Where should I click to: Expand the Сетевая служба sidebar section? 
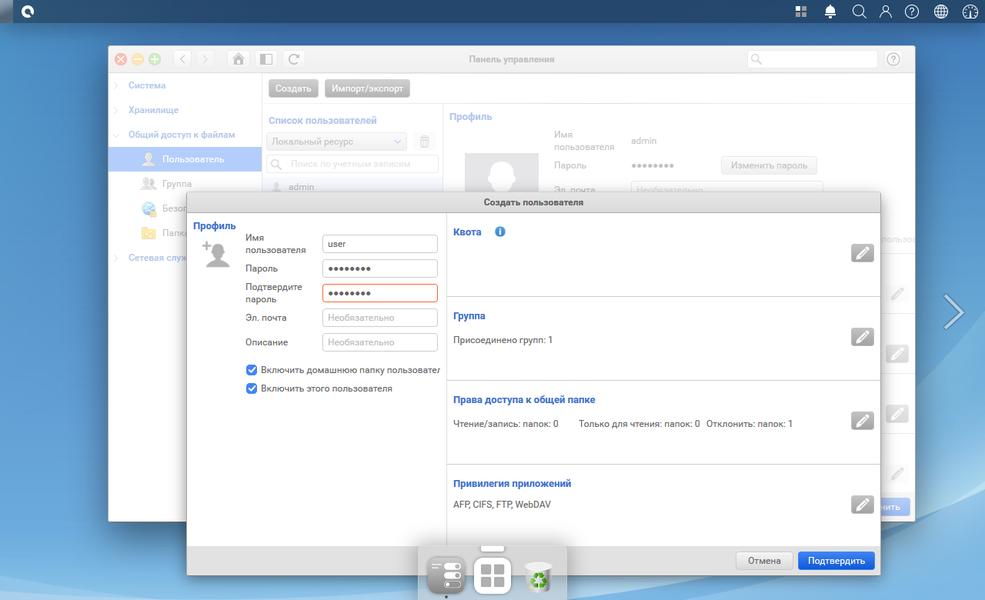tap(116, 258)
